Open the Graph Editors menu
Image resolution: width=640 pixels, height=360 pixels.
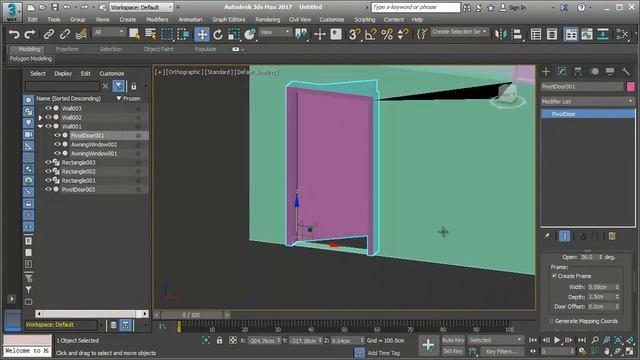click(229, 19)
